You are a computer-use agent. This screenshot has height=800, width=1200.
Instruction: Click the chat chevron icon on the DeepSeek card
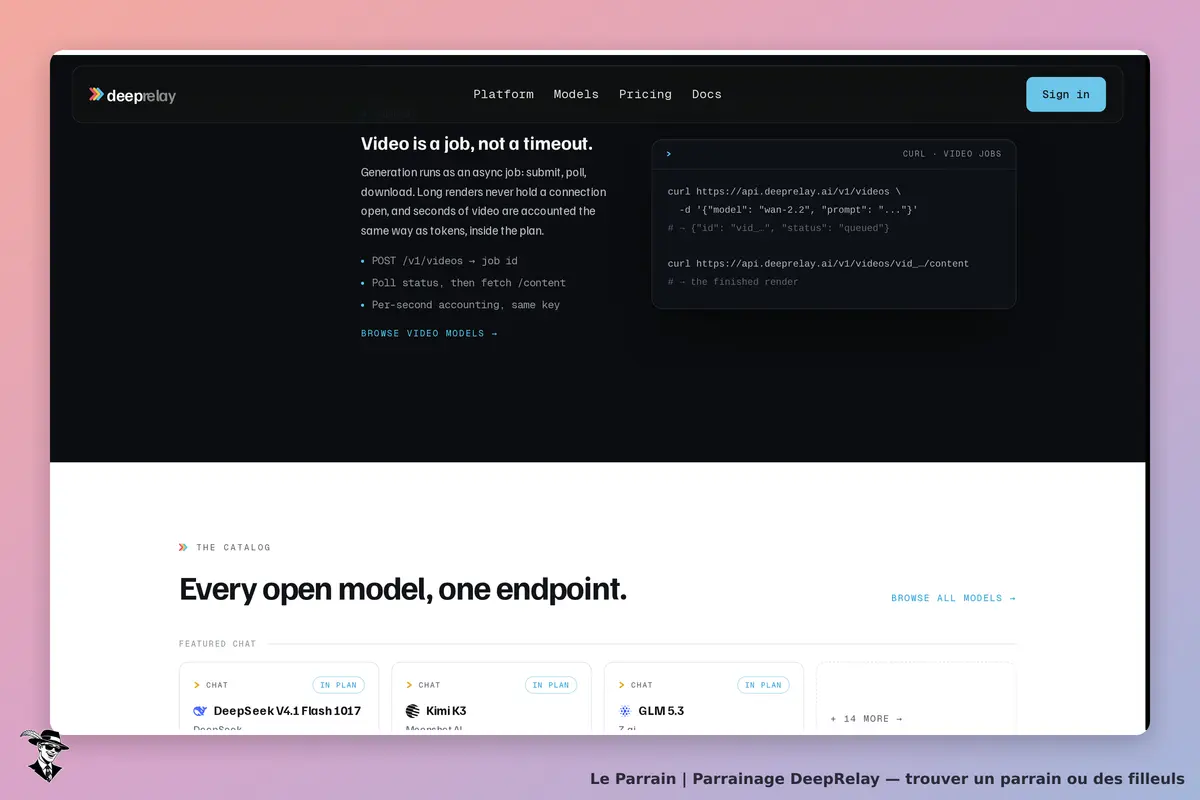[x=197, y=685]
